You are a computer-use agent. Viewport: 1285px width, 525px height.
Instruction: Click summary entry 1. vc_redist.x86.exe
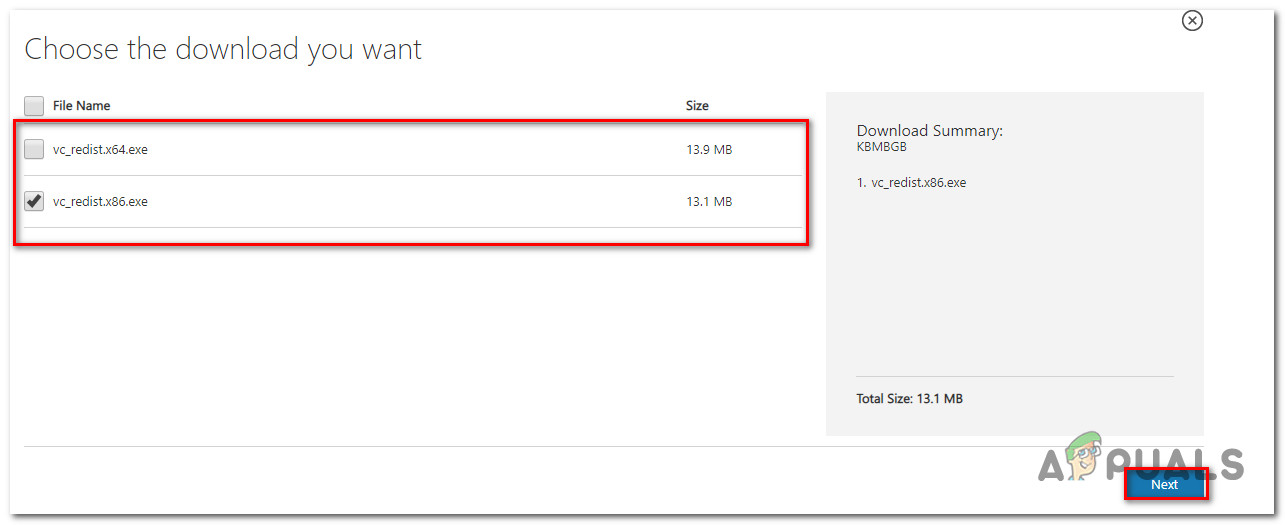tap(911, 183)
